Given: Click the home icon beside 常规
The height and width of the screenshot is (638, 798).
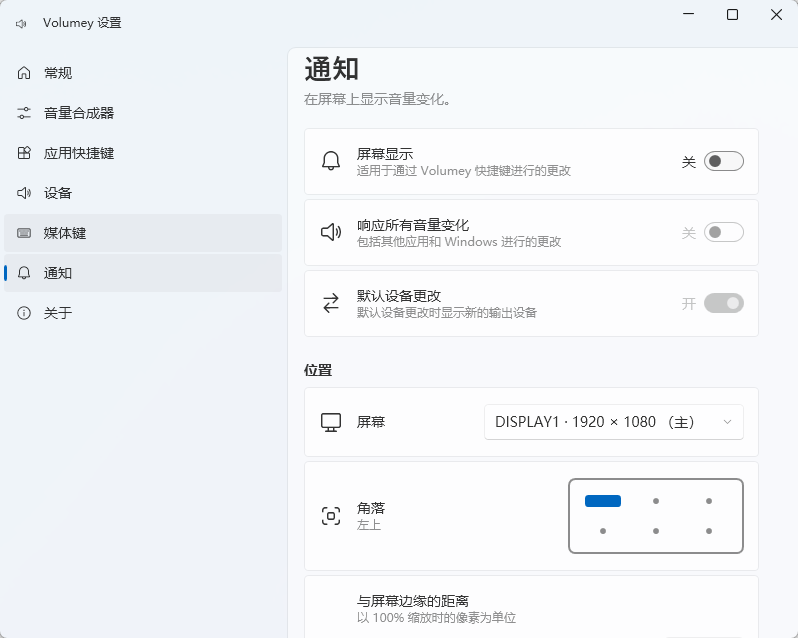Looking at the screenshot, I should coord(24,73).
